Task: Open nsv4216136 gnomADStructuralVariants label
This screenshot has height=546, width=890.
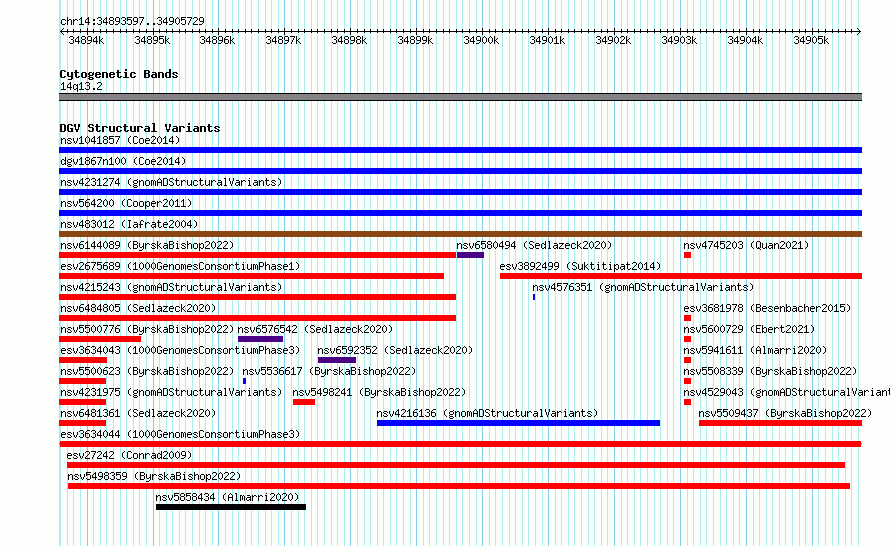Action: pos(488,413)
